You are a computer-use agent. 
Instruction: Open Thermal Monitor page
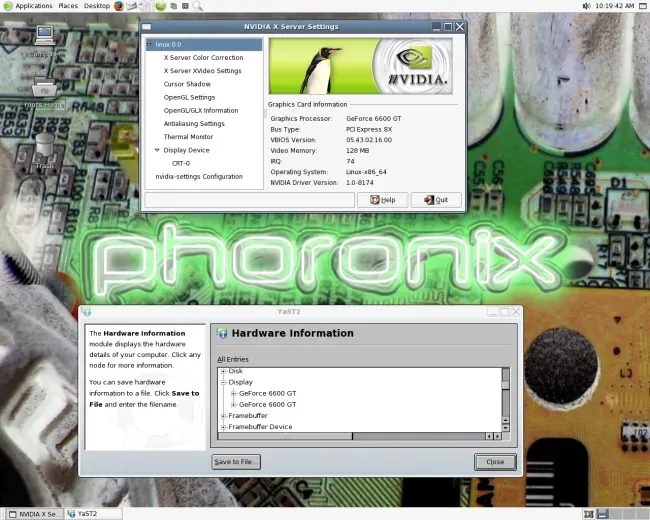click(x=188, y=137)
